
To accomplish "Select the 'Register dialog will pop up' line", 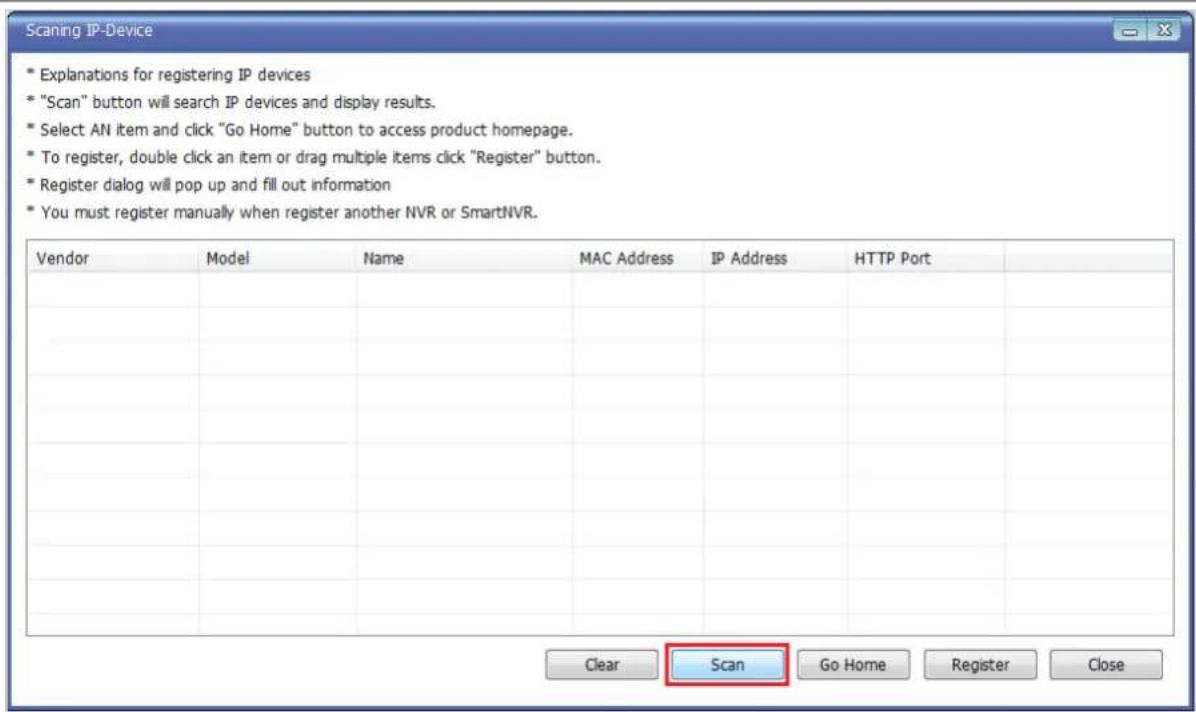I will click(x=208, y=185).
